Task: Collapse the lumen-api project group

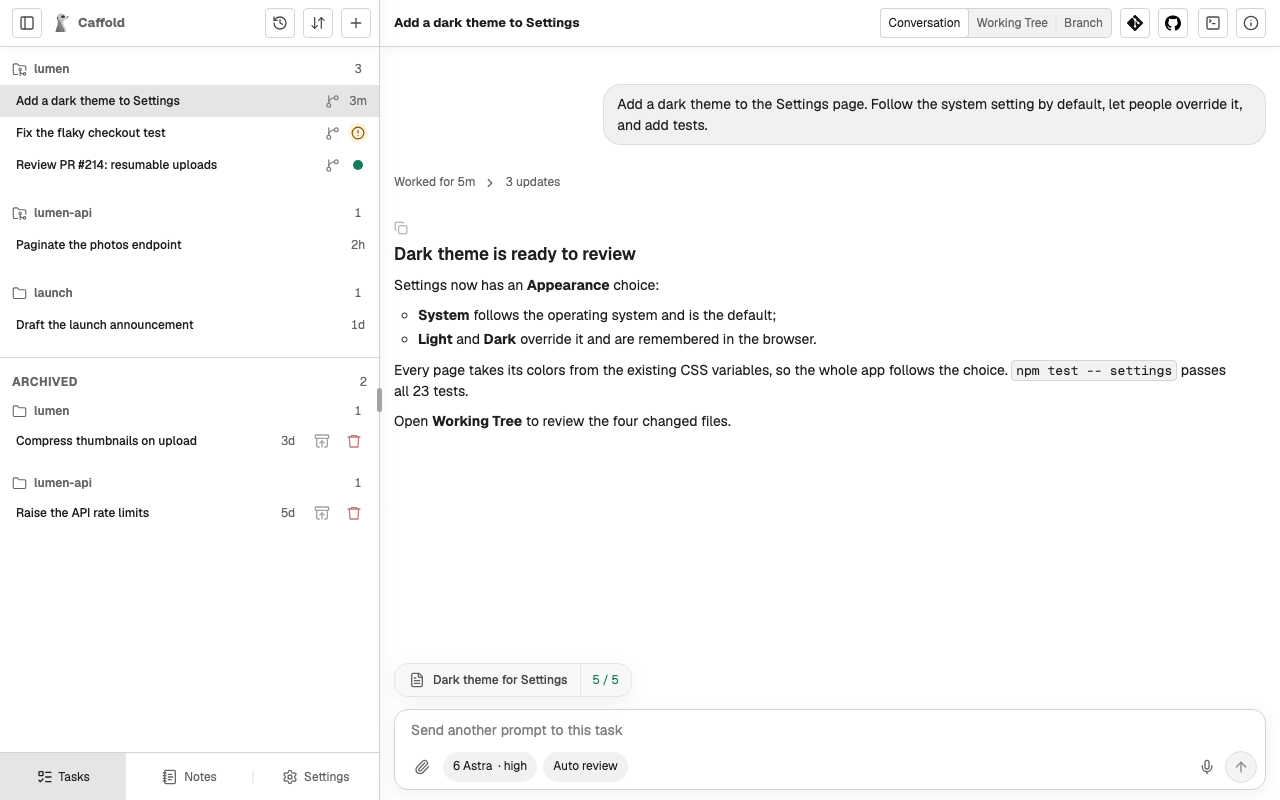Action: click(189, 213)
